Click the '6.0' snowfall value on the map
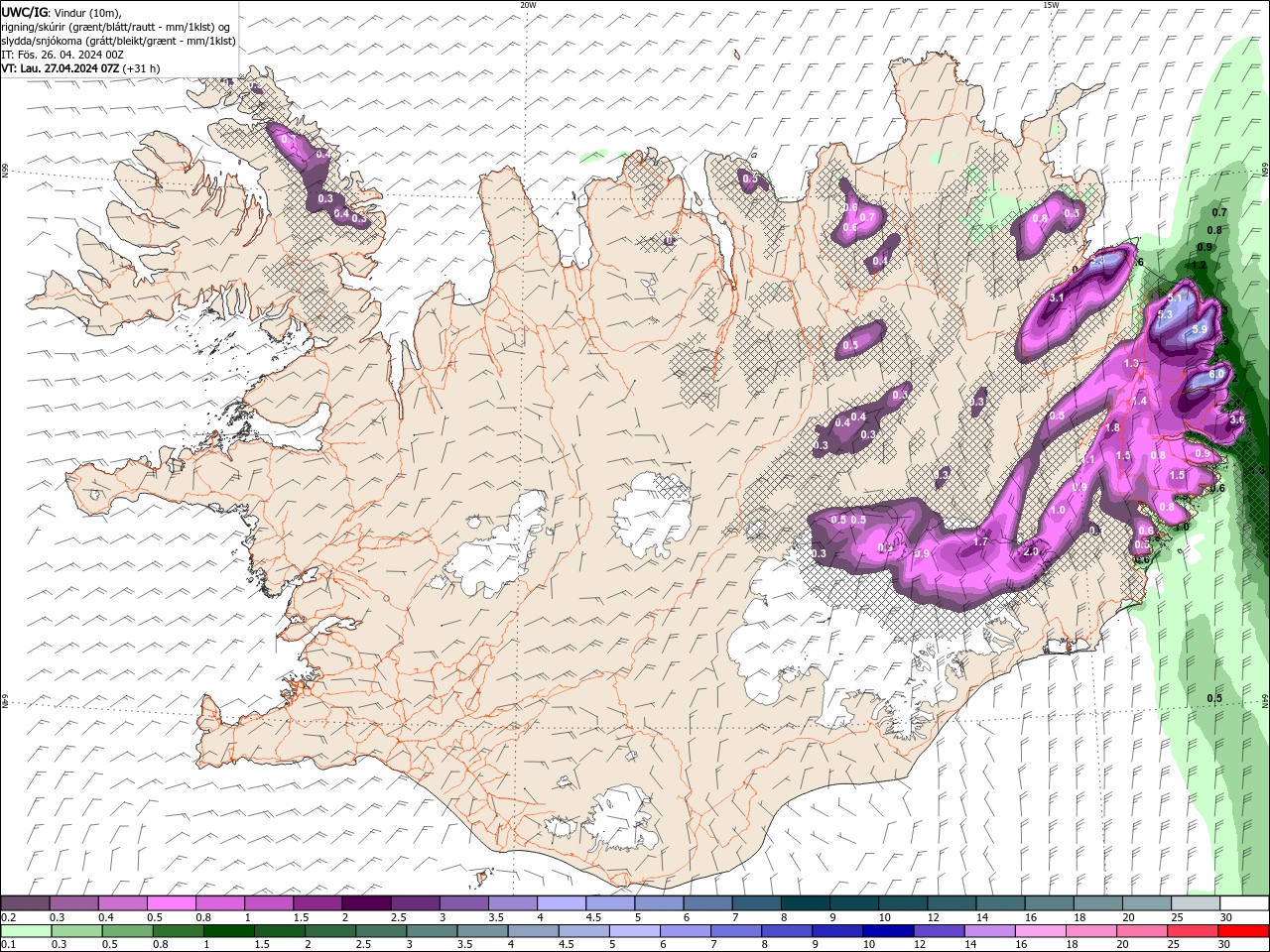Viewport: 1270px width, 952px height. 1216,375
